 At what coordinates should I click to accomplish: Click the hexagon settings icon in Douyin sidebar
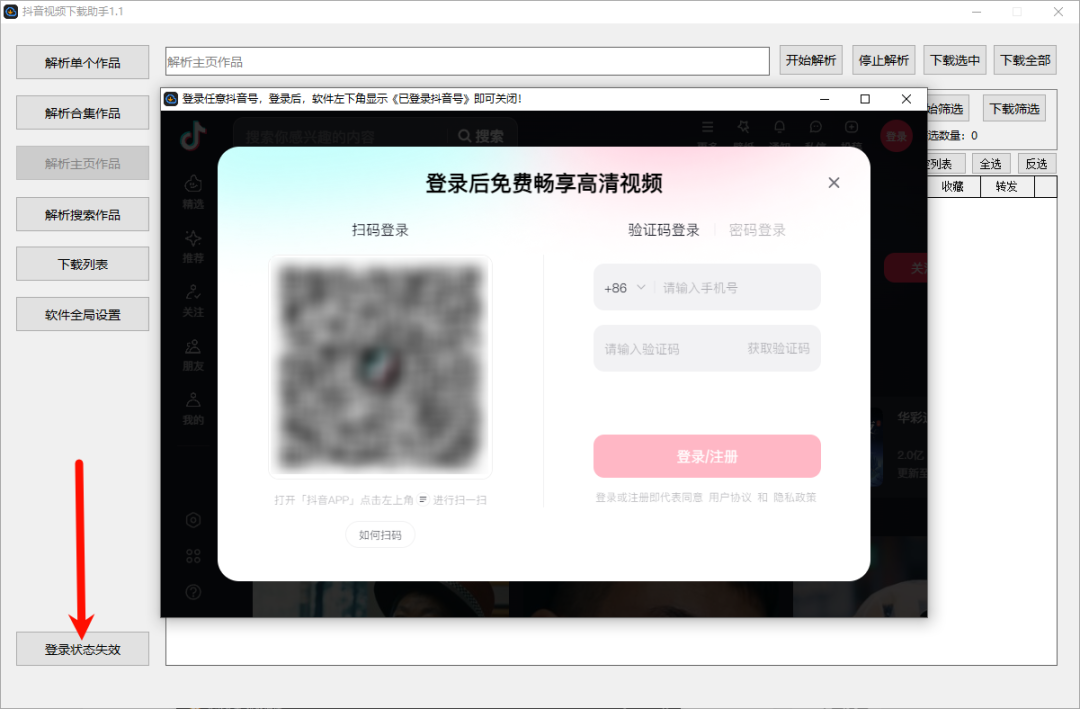(x=193, y=520)
